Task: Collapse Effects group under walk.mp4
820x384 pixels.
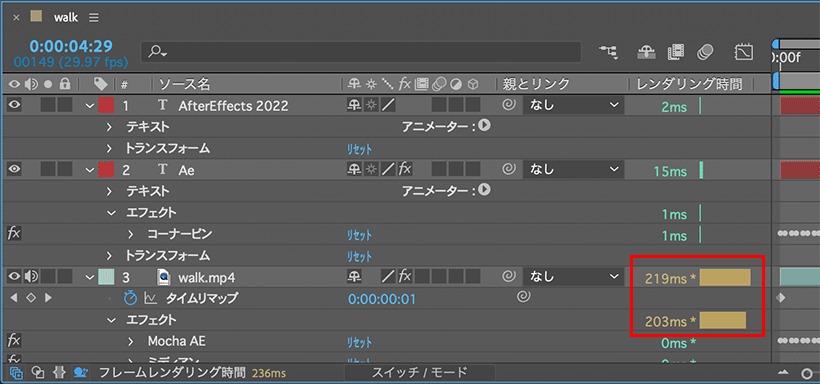Action: (111, 320)
